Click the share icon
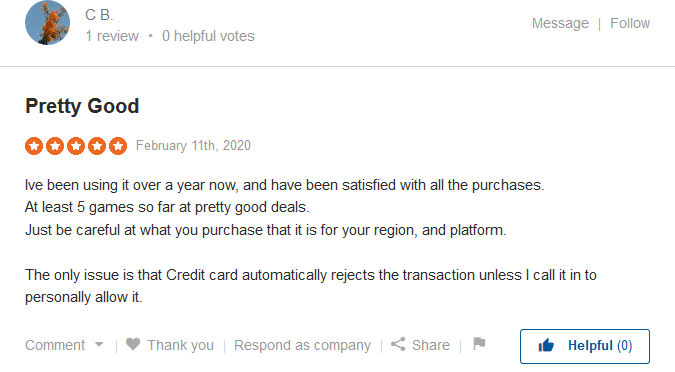Image resolution: width=675 pixels, height=372 pixels. [x=398, y=344]
